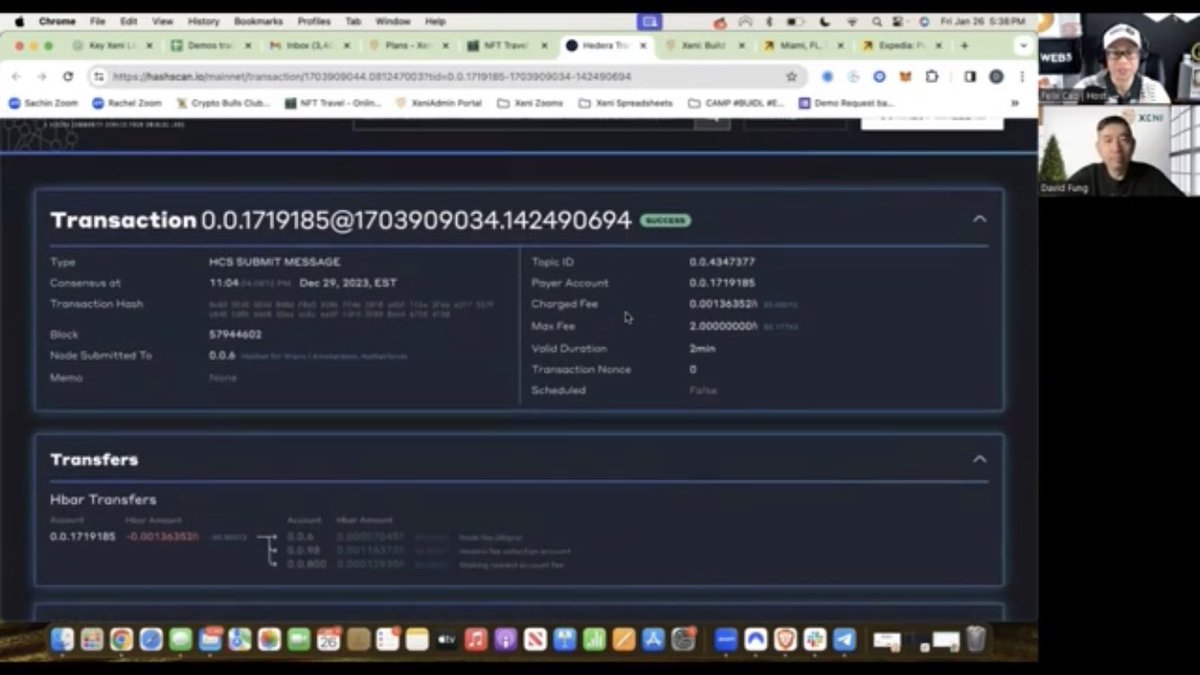Open Trash in the Dock
This screenshot has height=675, width=1200.
click(x=975, y=639)
